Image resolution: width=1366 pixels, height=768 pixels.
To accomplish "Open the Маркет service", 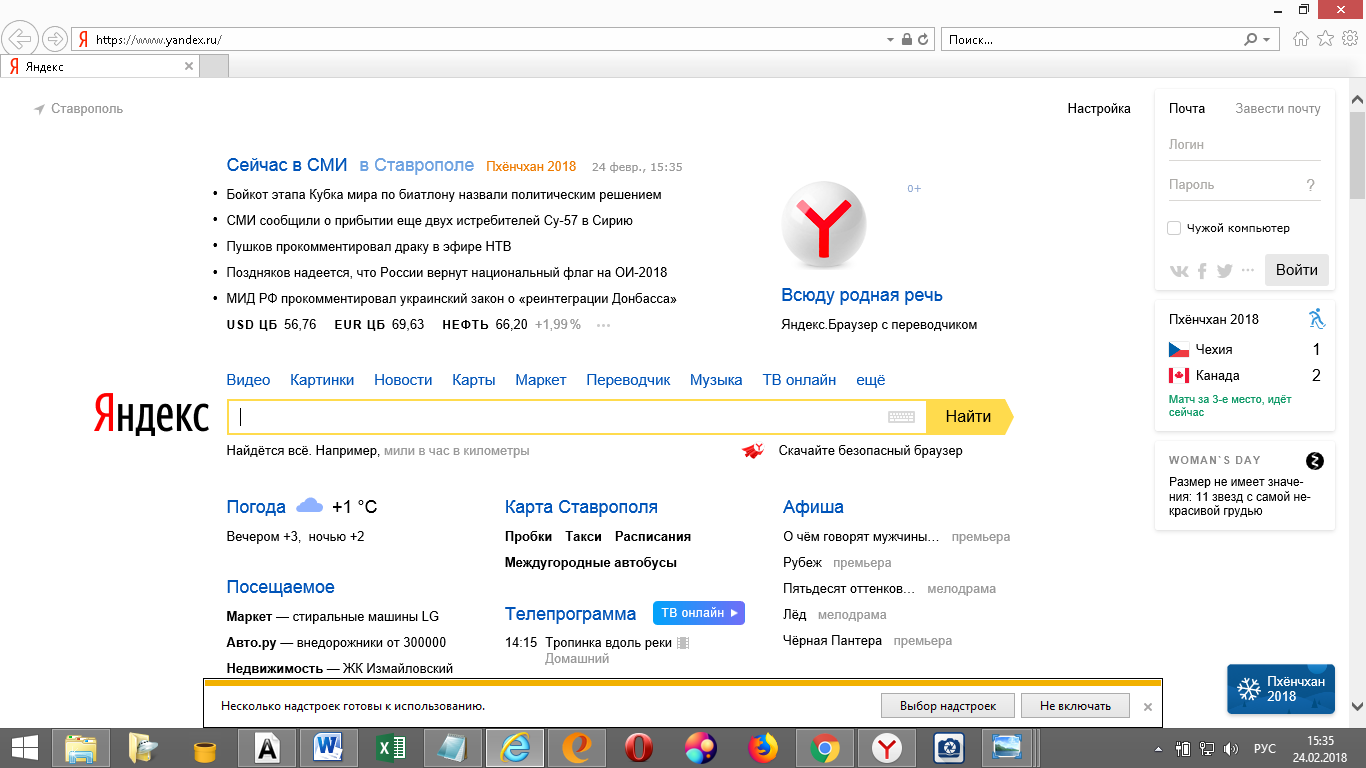I will tap(541, 380).
